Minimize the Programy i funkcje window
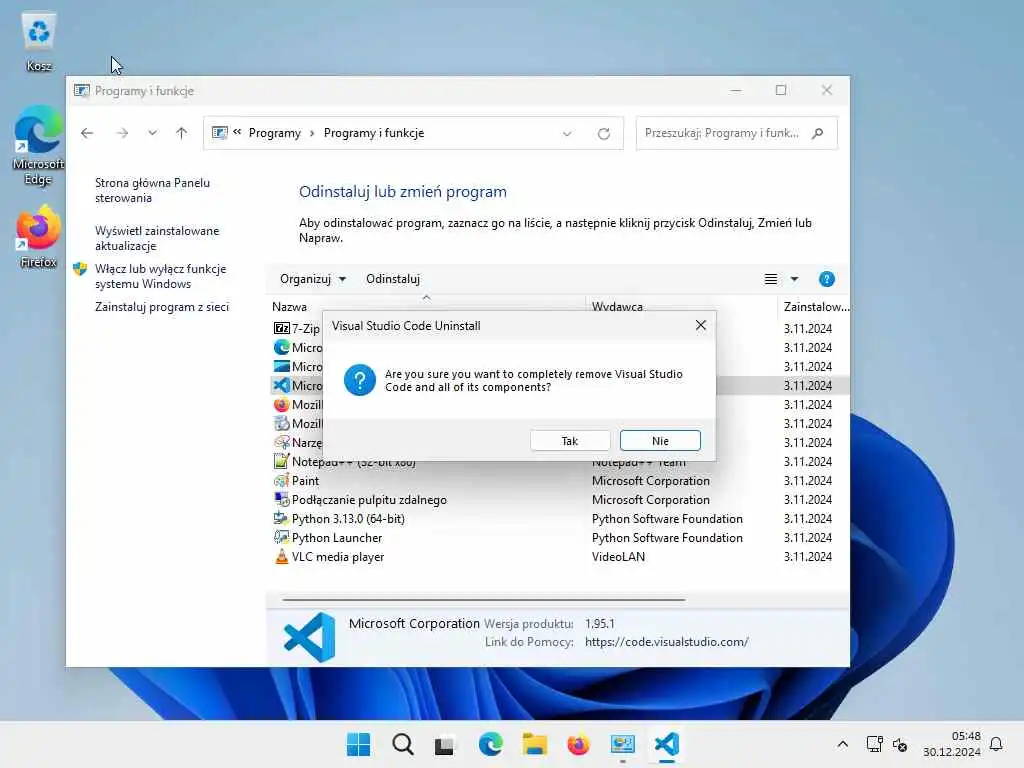Screen dimensions: 1024x768 pos(736,90)
